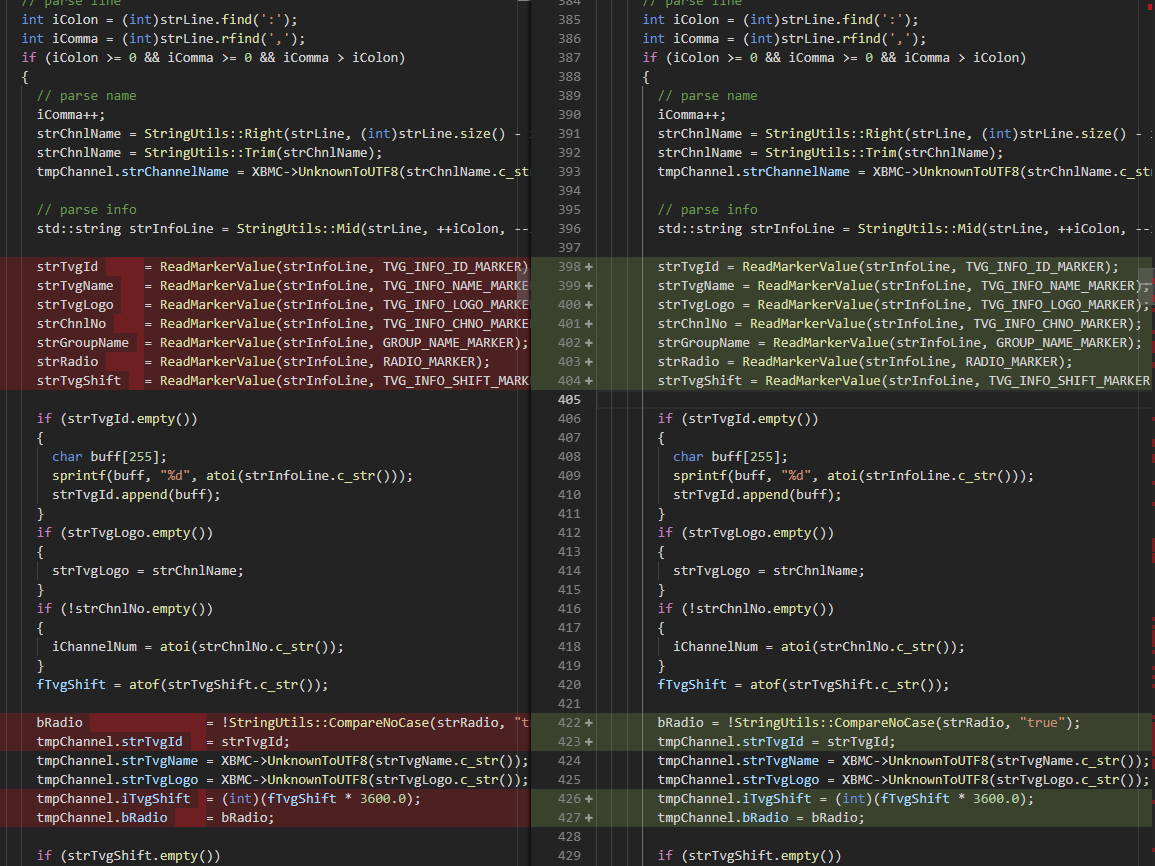This screenshot has width=1155, height=866.
Task: Click the right-edge scrollbar of the diff view
Action: click(1151, 430)
